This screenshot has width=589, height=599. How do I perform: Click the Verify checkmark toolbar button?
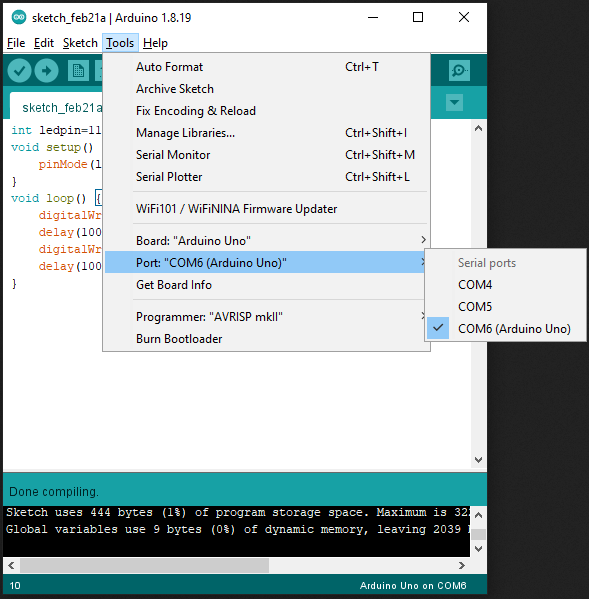coord(19,71)
